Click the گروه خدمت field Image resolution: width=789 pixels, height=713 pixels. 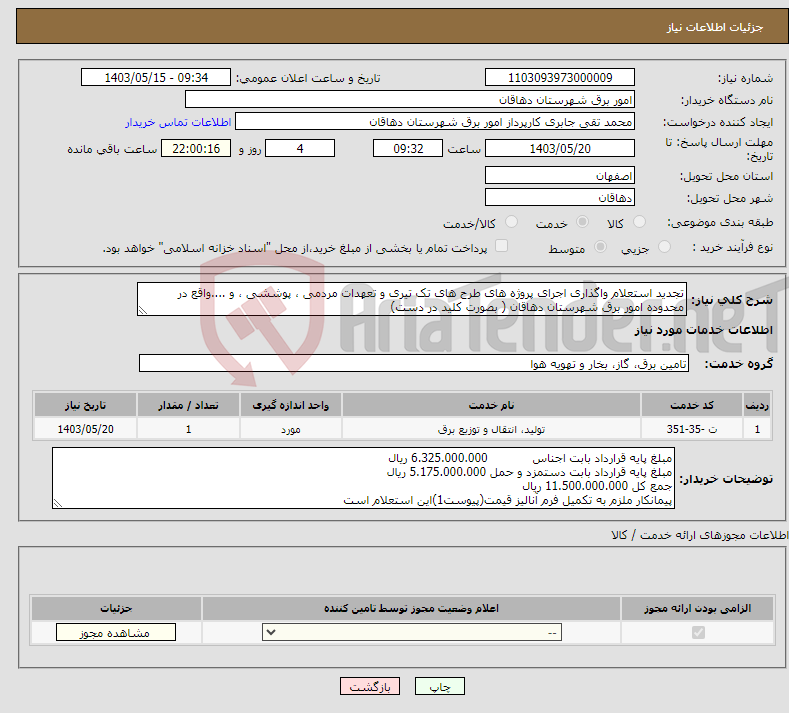[414, 363]
